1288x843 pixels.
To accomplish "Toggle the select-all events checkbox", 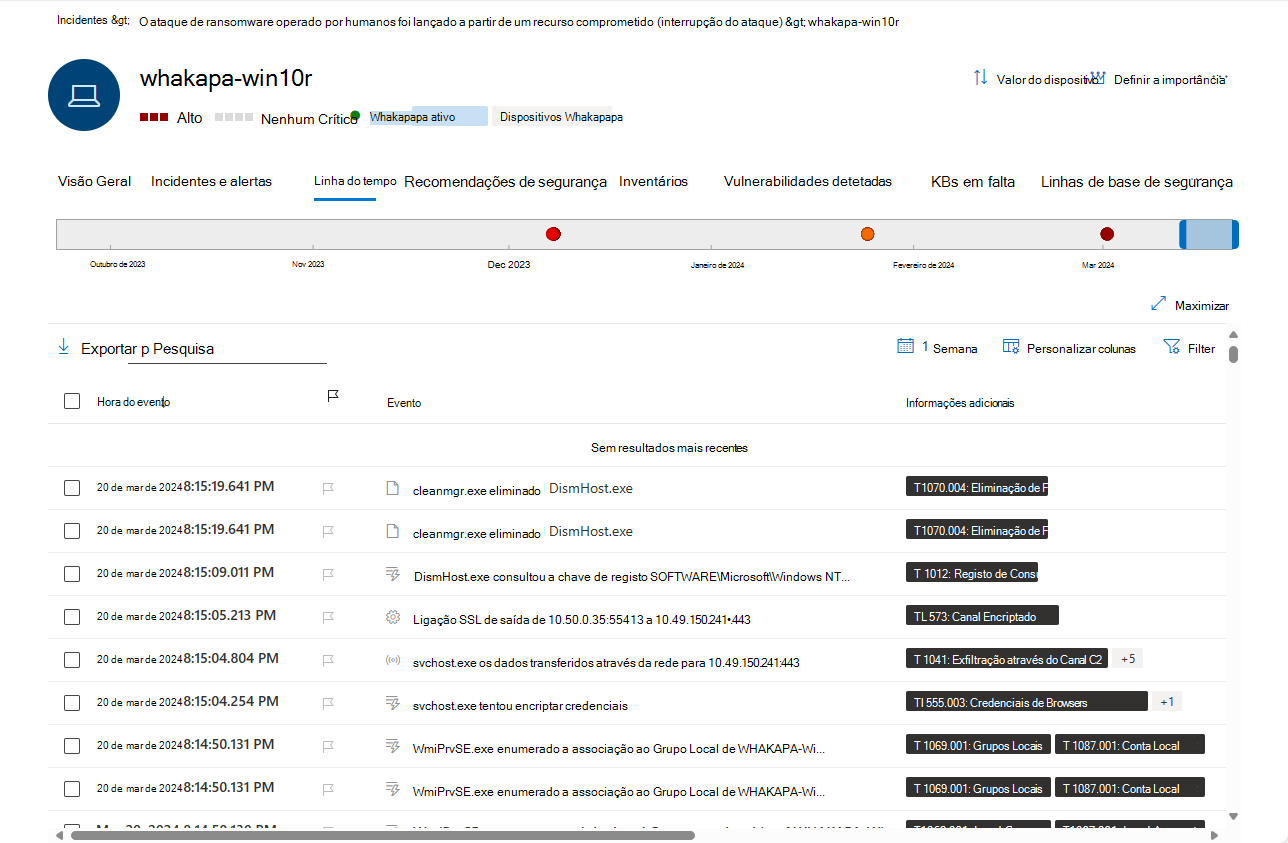I will (72, 401).
